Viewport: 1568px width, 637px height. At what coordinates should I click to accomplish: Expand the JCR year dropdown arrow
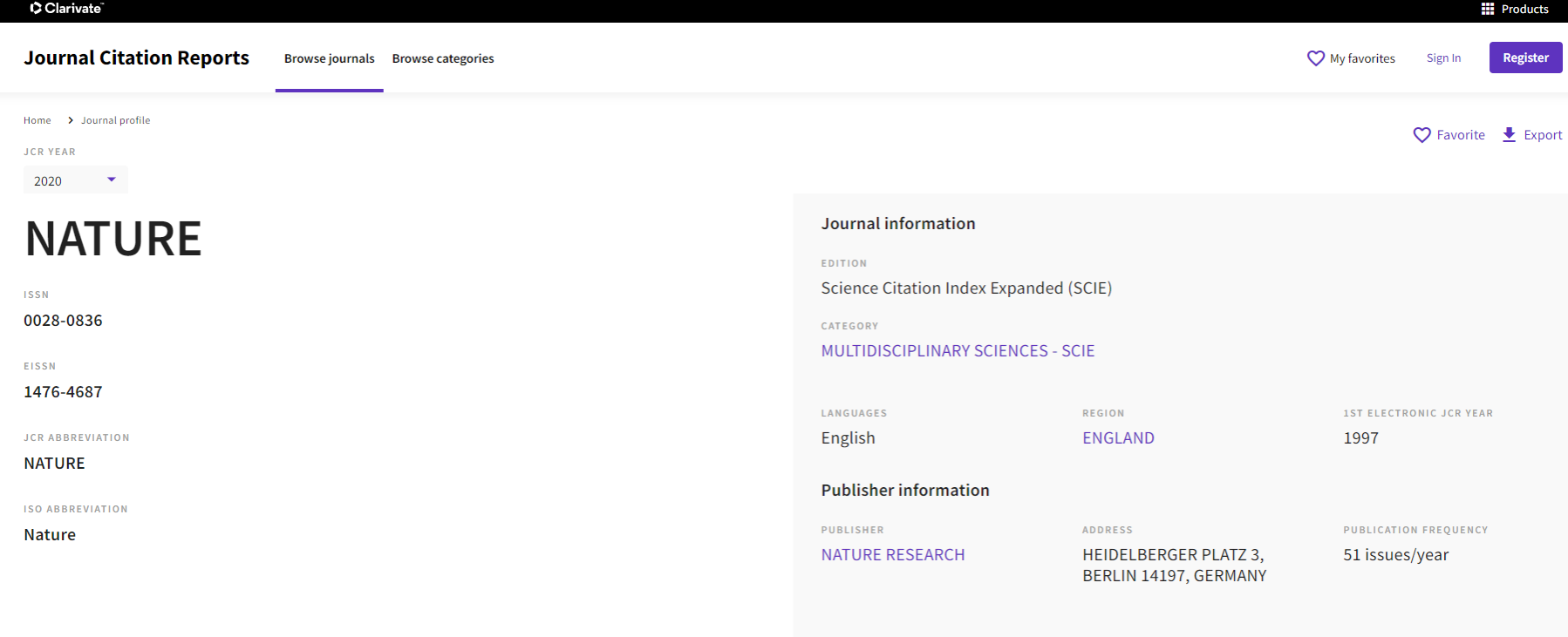point(112,180)
